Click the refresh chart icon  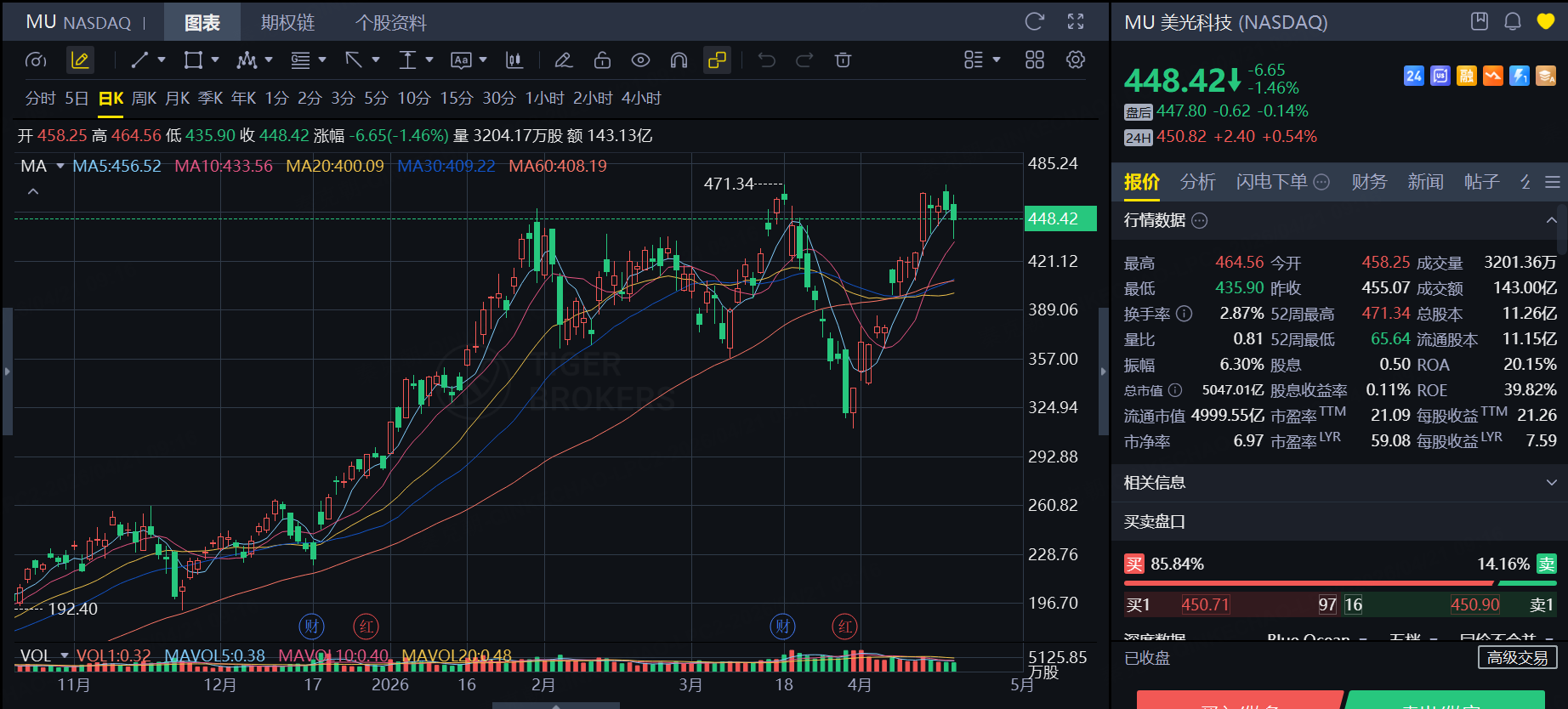coord(1034,22)
